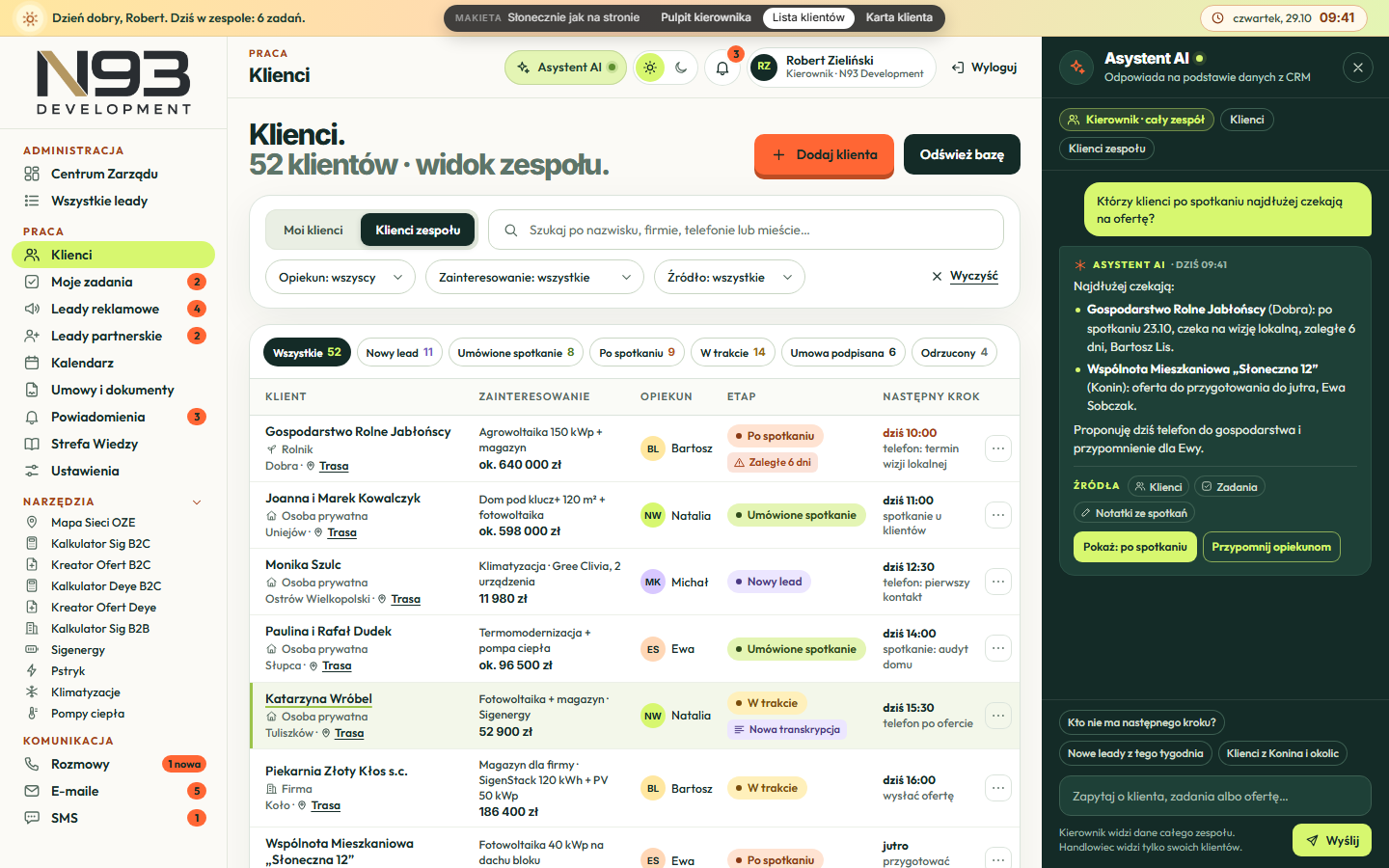The image size is (1389, 868).
Task: Open row menu for Monika Szulc
Action: (x=998, y=582)
